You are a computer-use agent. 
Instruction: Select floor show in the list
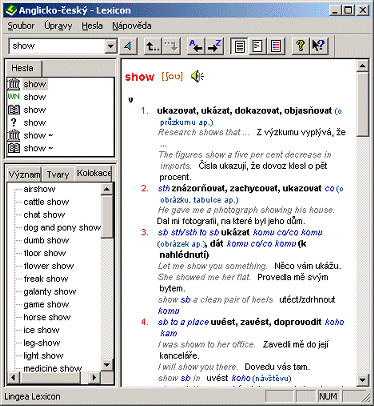click(x=45, y=253)
